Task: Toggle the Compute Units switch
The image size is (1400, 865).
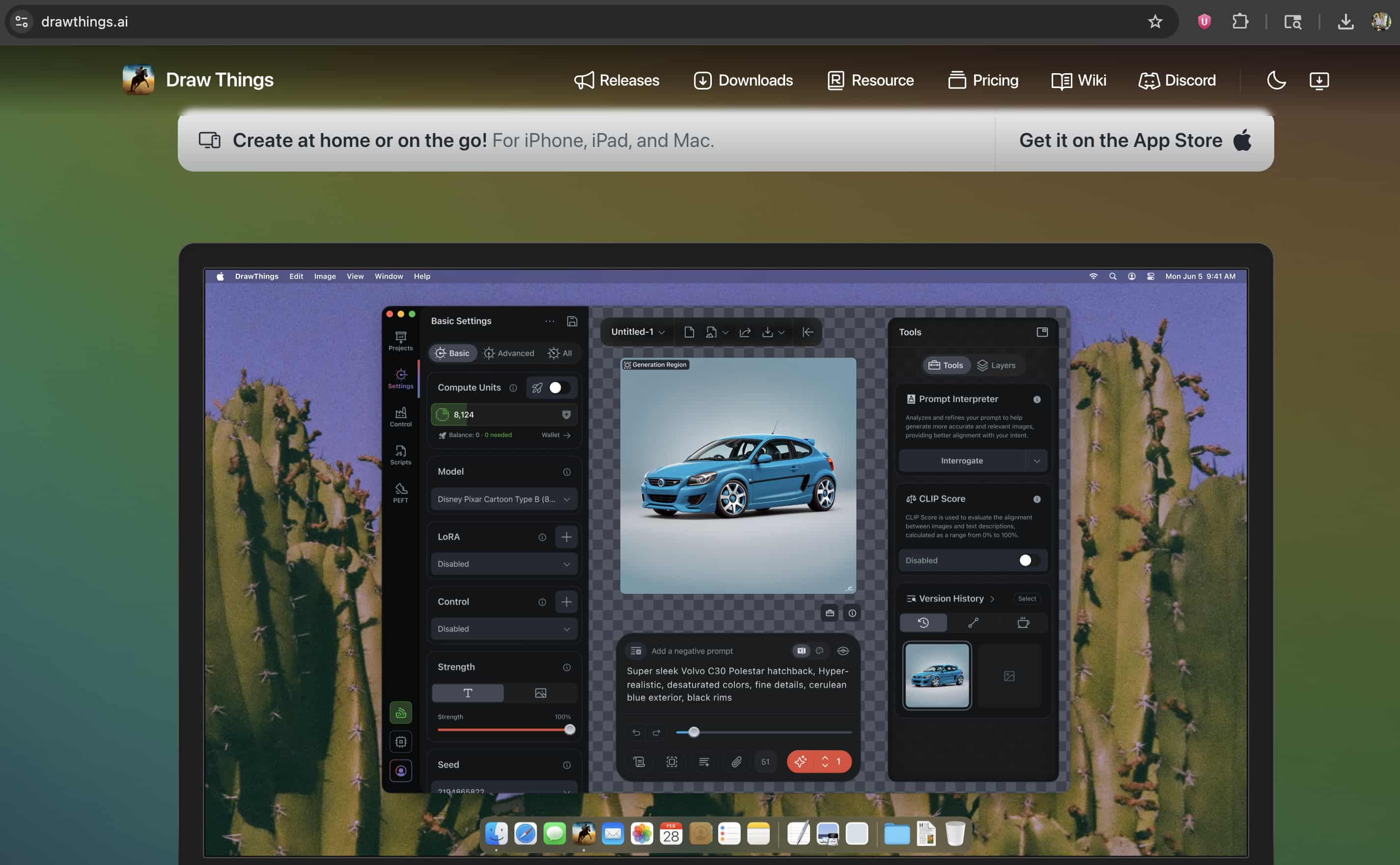Action: [x=559, y=388]
